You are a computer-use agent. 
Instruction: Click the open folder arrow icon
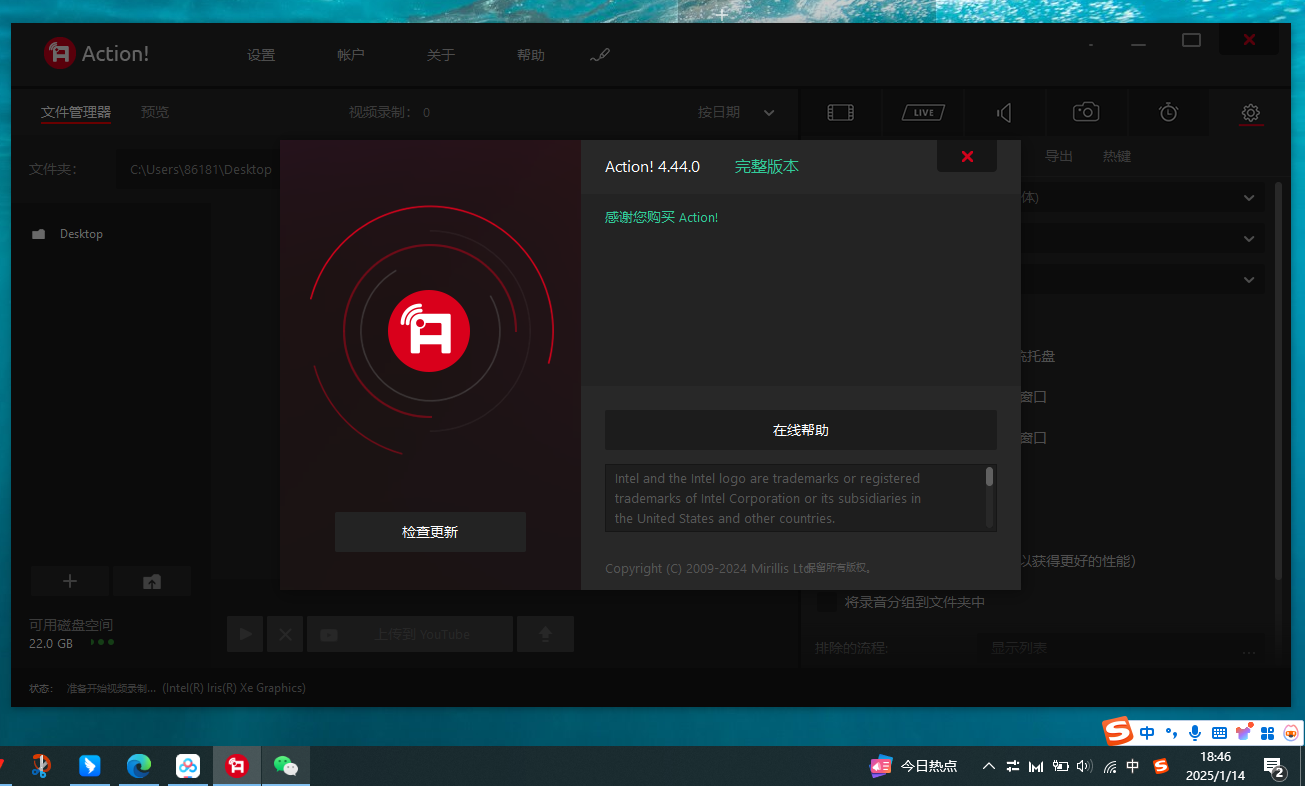point(152,581)
